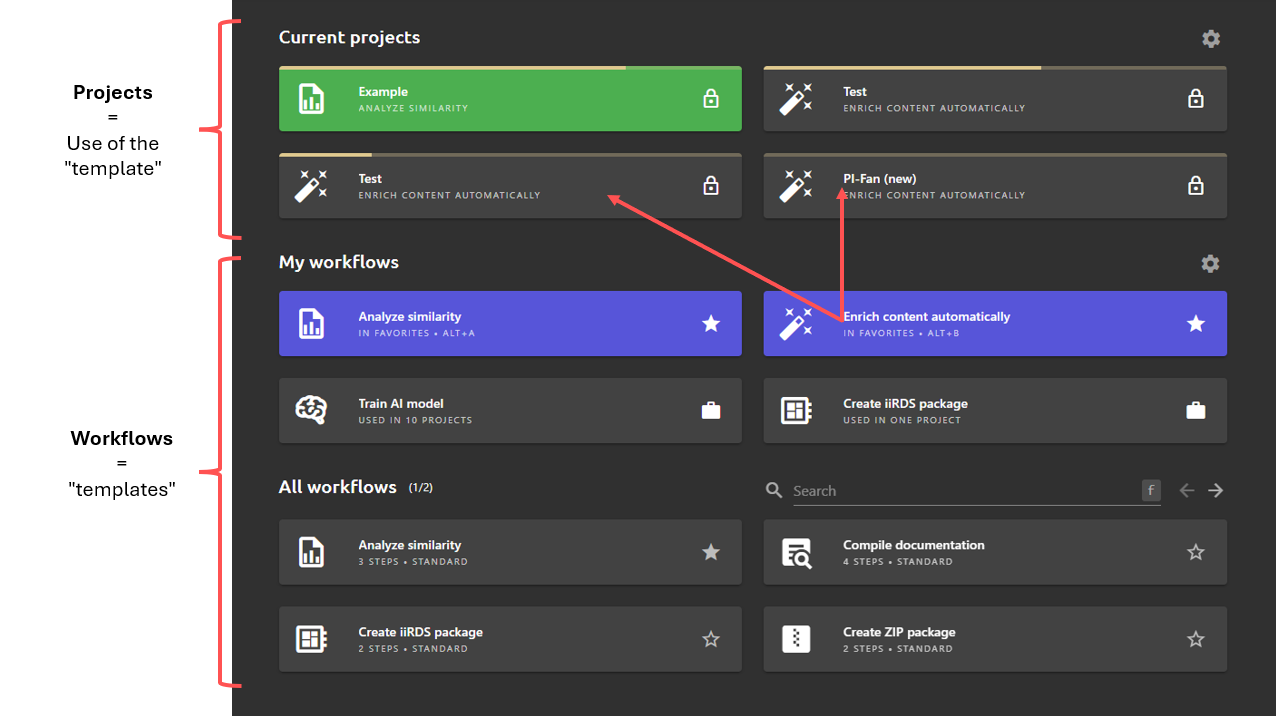Viewport: 1276px width, 716px height.
Task: Star the 2-steps Create iiRDS package workflow
Action: (711, 639)
